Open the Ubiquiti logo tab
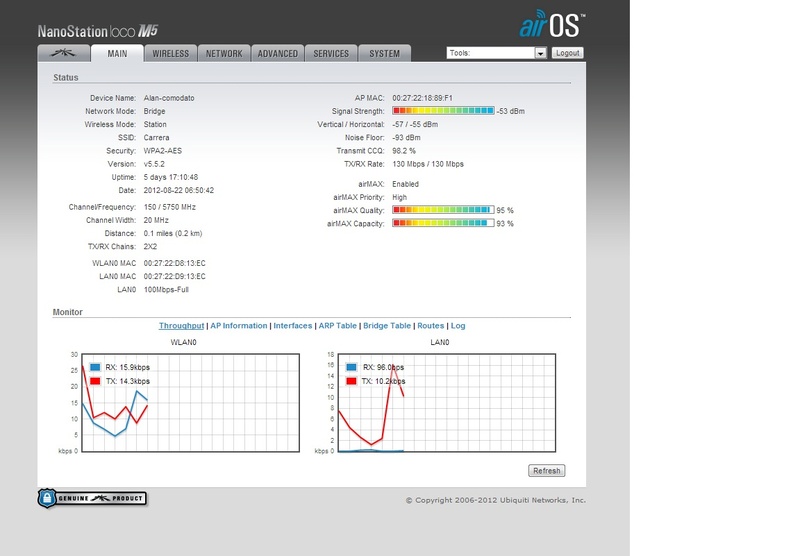The image size is (800, 556). (x=63, y=53)
